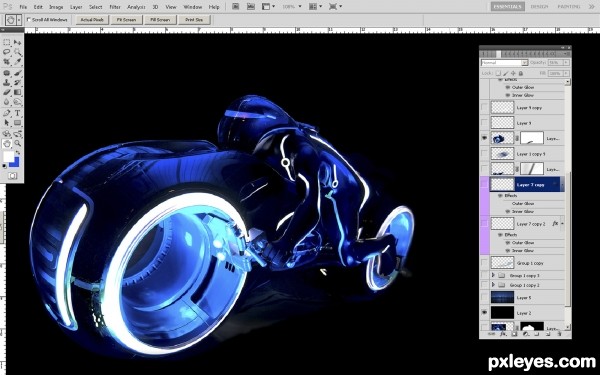Open the Edit menu
The height and width of the screenshot is (375, 600).
tap(38, 7)
